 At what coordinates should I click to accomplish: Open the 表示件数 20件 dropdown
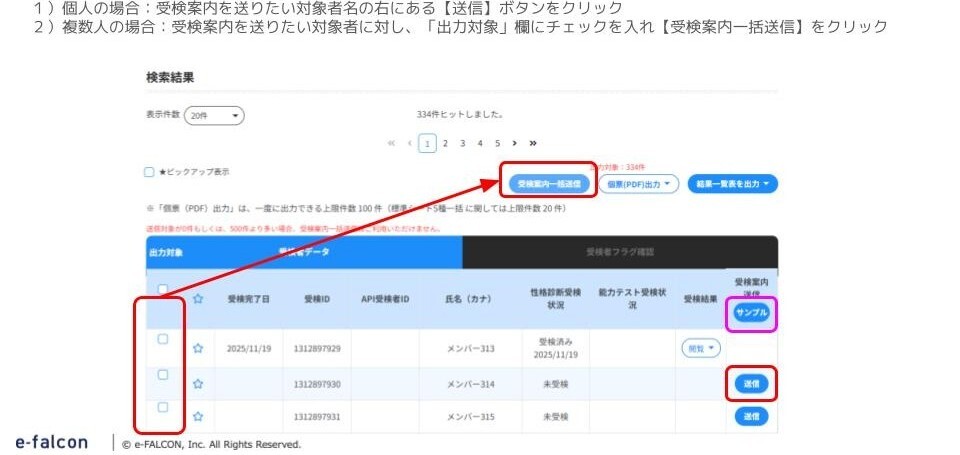(214, 116)
